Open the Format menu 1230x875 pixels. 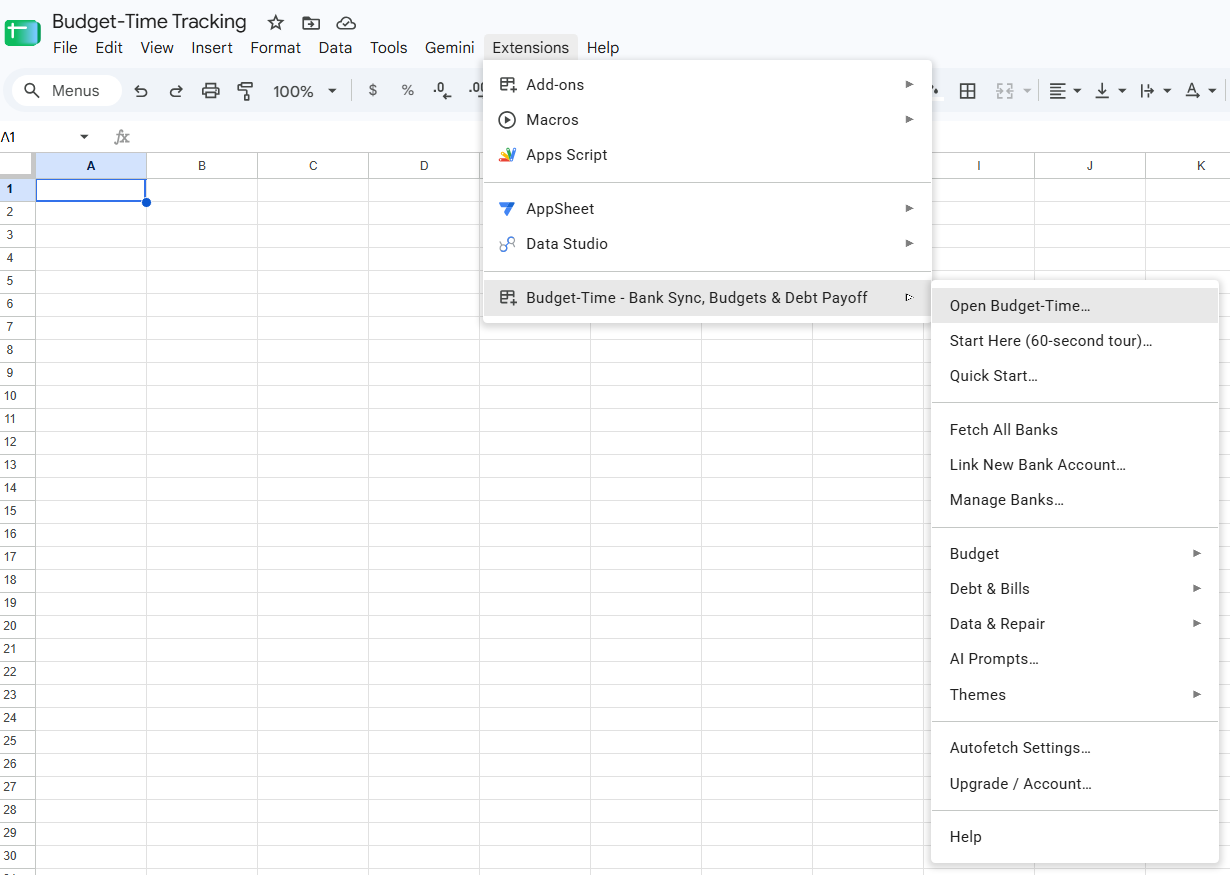(x=275, y=48)
